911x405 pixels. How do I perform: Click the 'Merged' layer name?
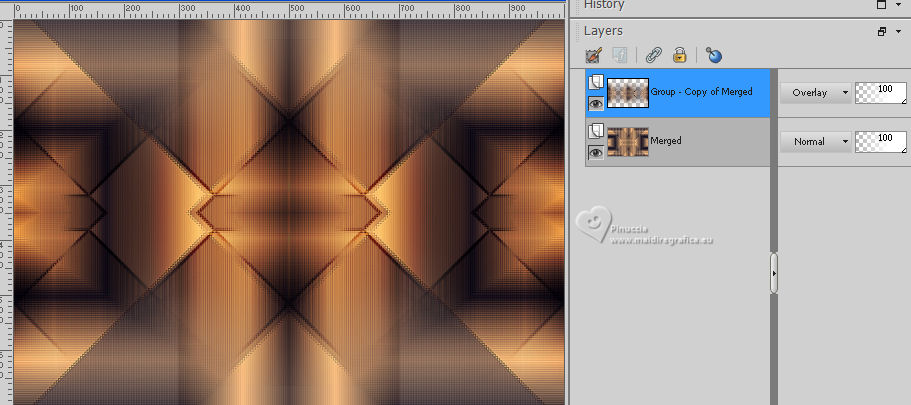pyautogui.click(x=666, y=141)
